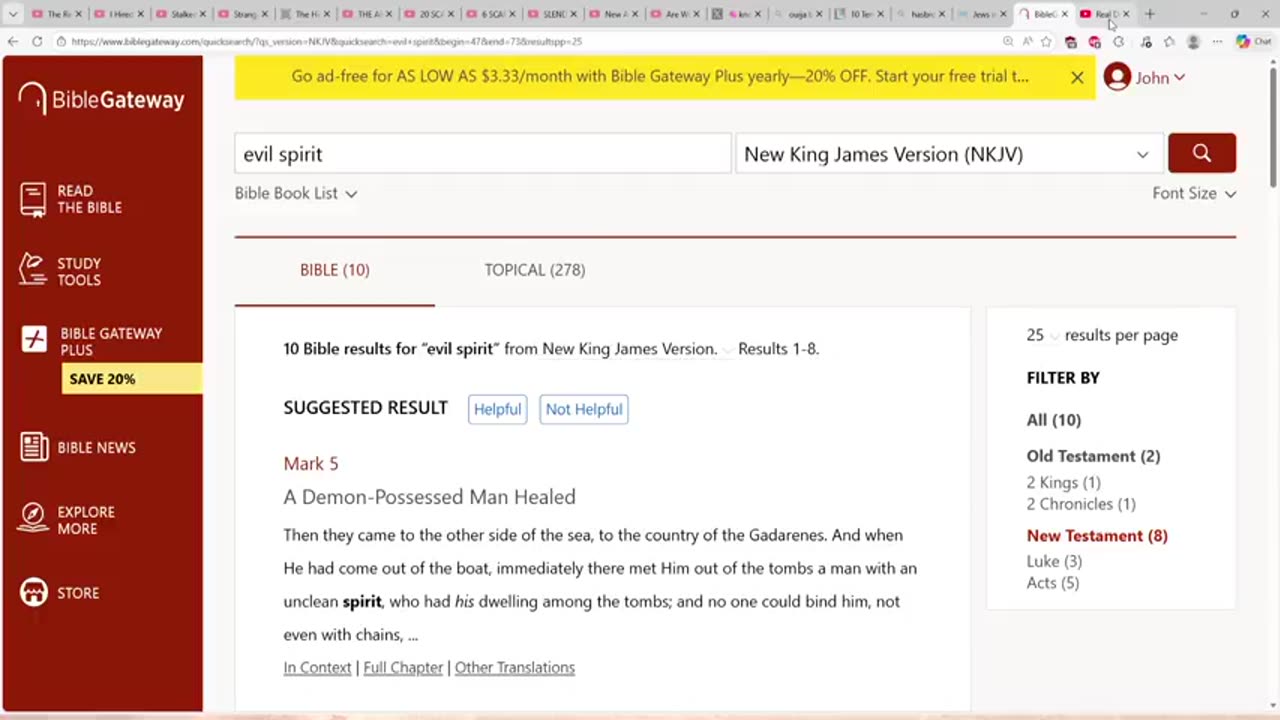The height and width of the screenshot is (720, 1280).
Task: Open the Mark 5 link
Action: pos(311,463)
